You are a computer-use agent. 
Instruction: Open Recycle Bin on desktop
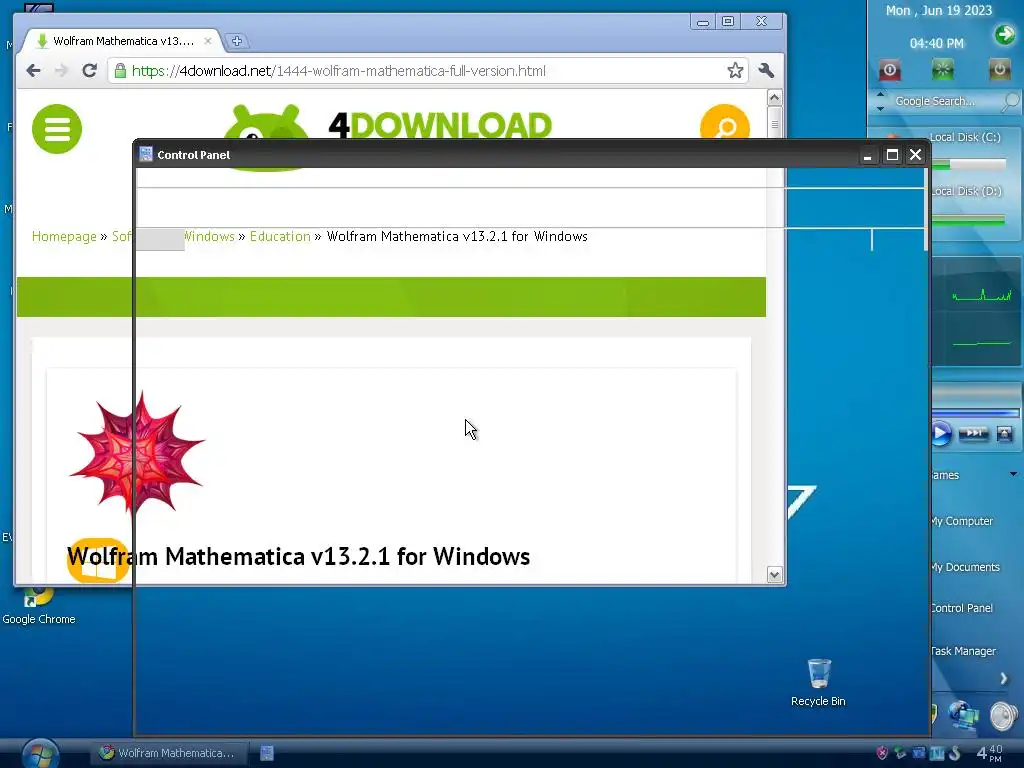coord(818,682)
